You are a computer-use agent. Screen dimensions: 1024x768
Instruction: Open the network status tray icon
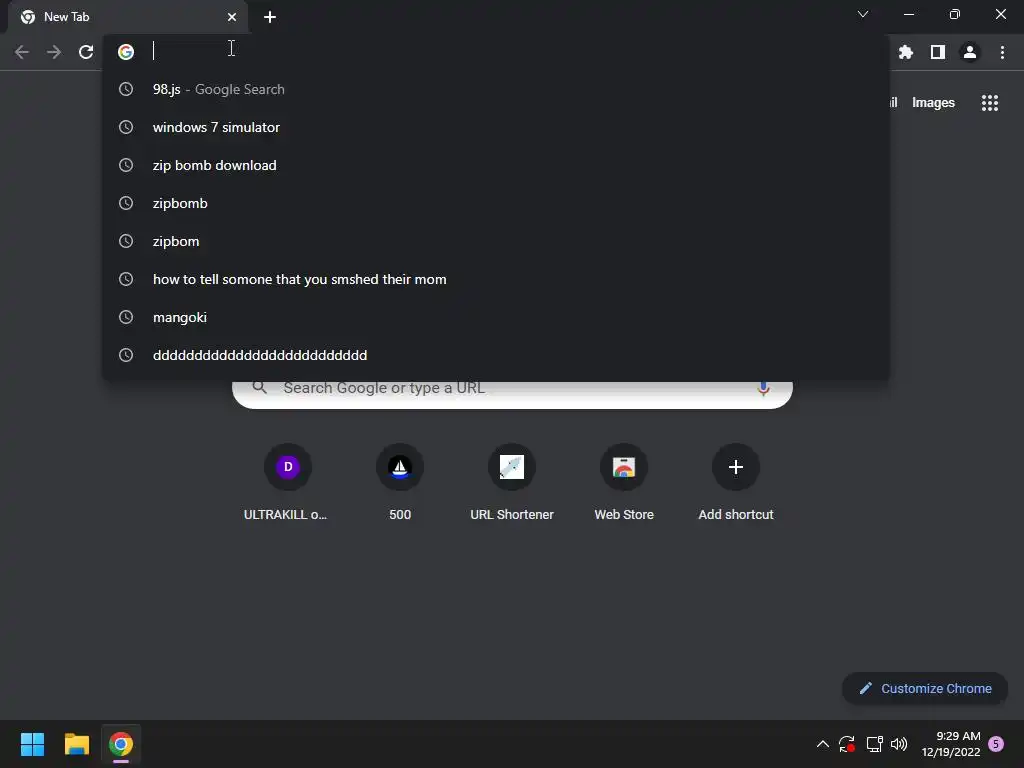(x=874, y=744)
